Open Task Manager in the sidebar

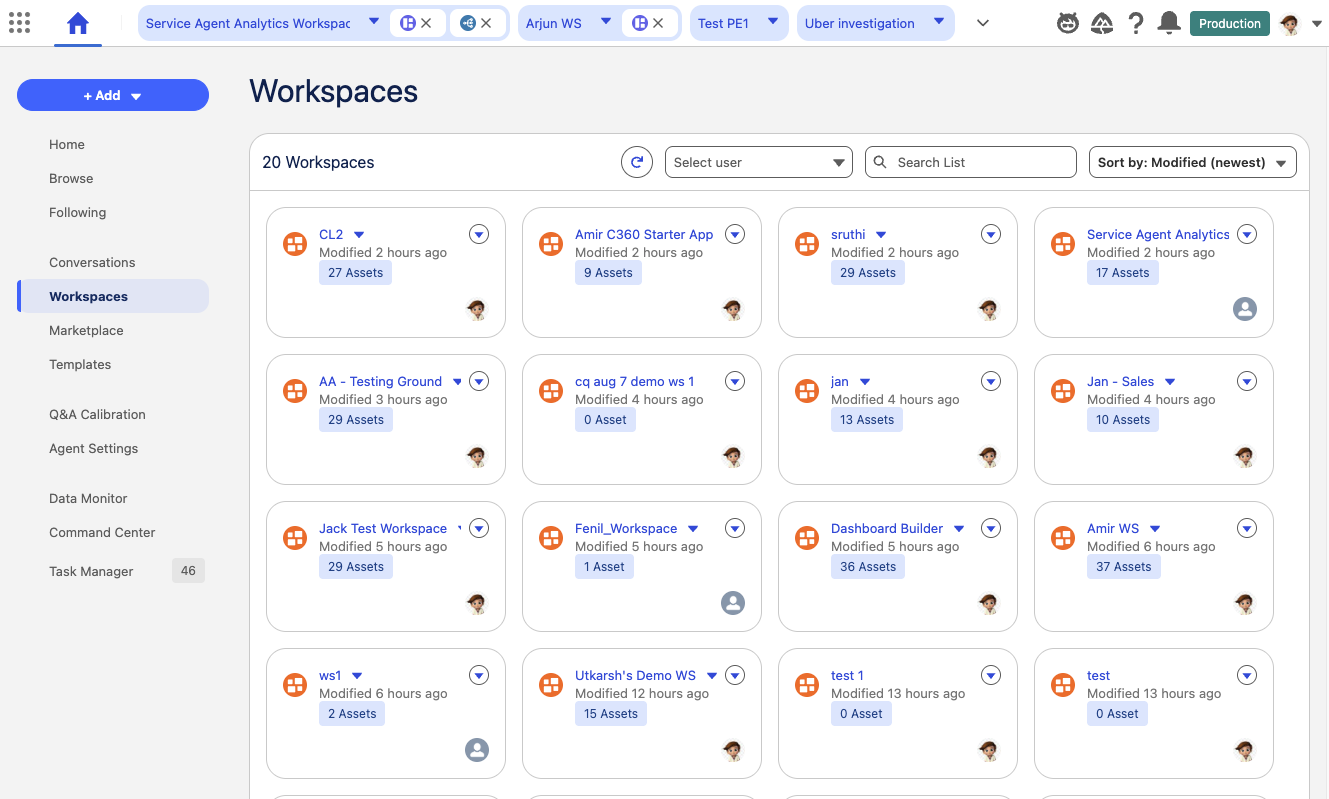[x=91, y=571]
